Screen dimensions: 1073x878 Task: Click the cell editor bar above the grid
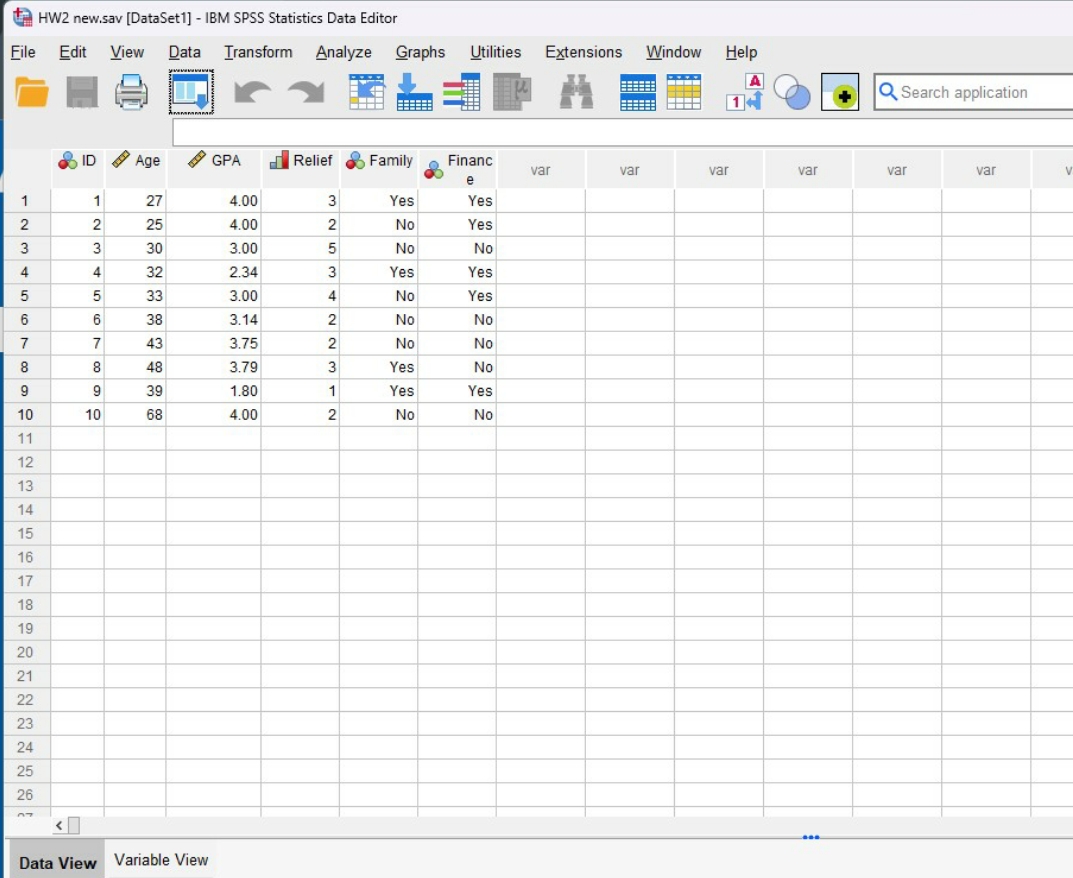pos(621,132)
